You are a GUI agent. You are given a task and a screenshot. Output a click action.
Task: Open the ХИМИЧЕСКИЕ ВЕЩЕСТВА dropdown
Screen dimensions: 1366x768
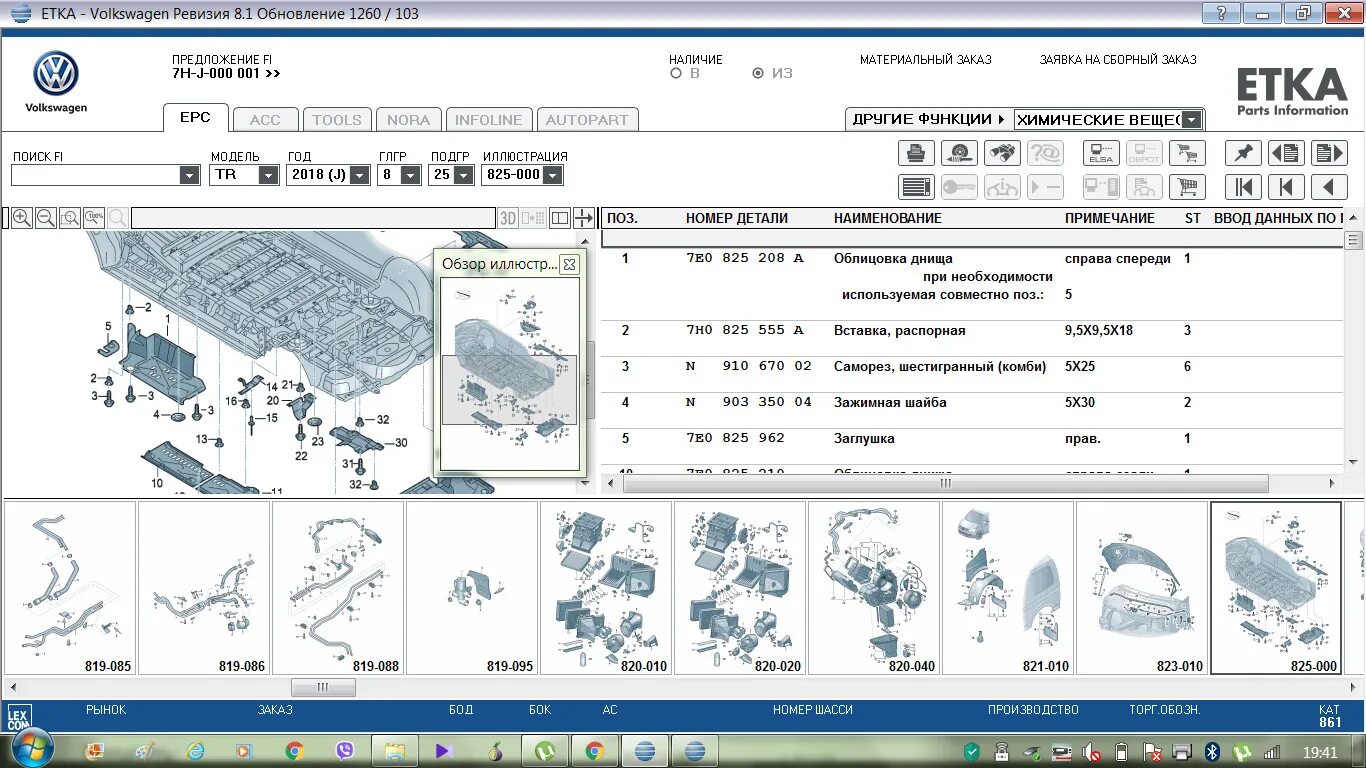[1191, 120]
